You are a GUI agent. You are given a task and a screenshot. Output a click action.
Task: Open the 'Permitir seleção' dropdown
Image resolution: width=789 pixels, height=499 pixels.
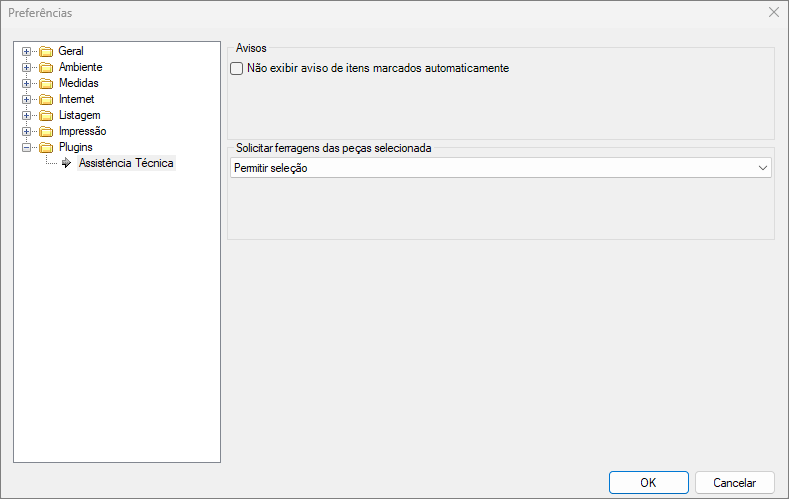[762, 168]
